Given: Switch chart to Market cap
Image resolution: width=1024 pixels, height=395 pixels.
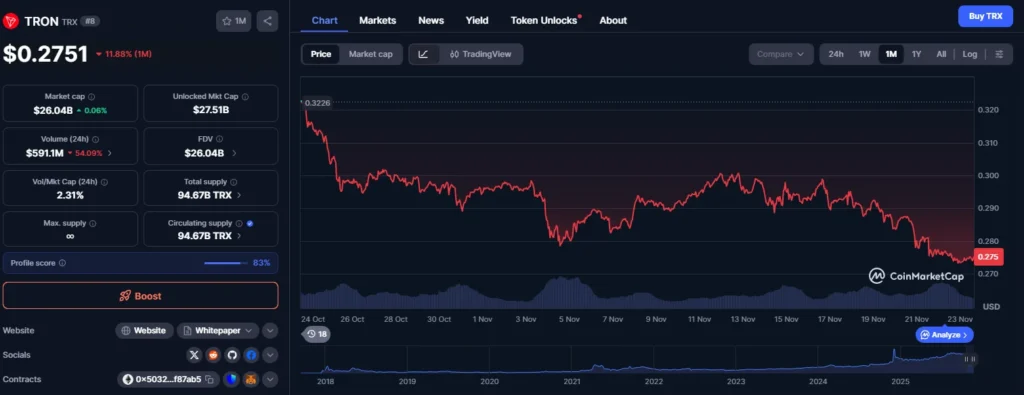Looking at the screenshot, I should (x=370, y=54).
